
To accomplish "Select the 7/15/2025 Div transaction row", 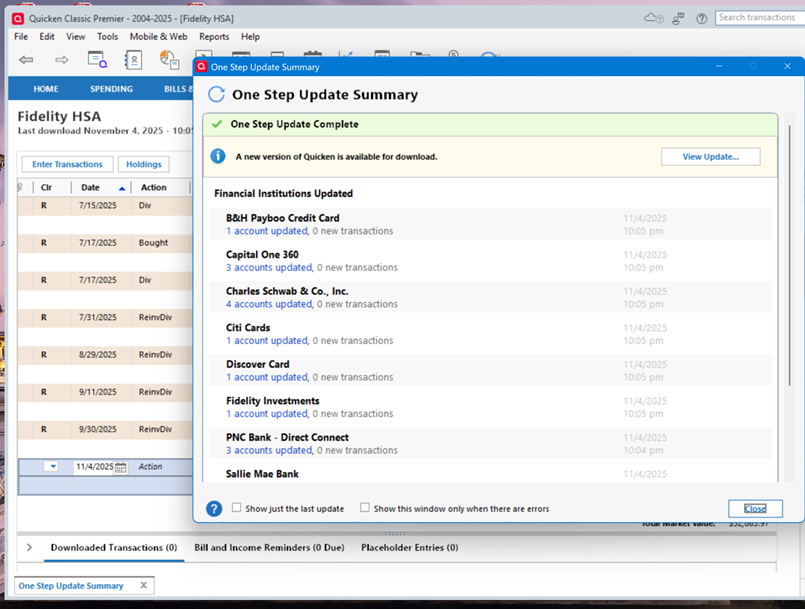I will [105, 205].
